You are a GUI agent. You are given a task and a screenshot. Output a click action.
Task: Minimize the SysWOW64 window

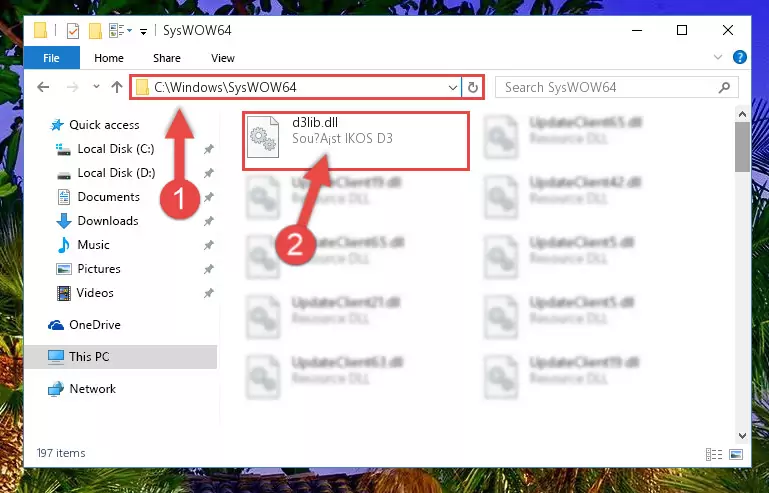pyautogui.click(x=637, y=30)
